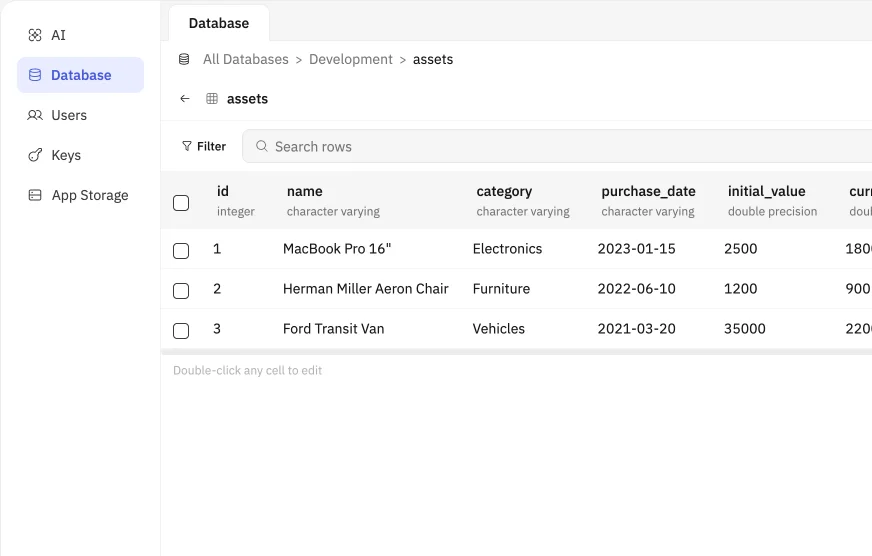Image resolution: width=872 pixels, height=556 pixels.
Task: Click the initial_value column header
Action: [772, 201]
